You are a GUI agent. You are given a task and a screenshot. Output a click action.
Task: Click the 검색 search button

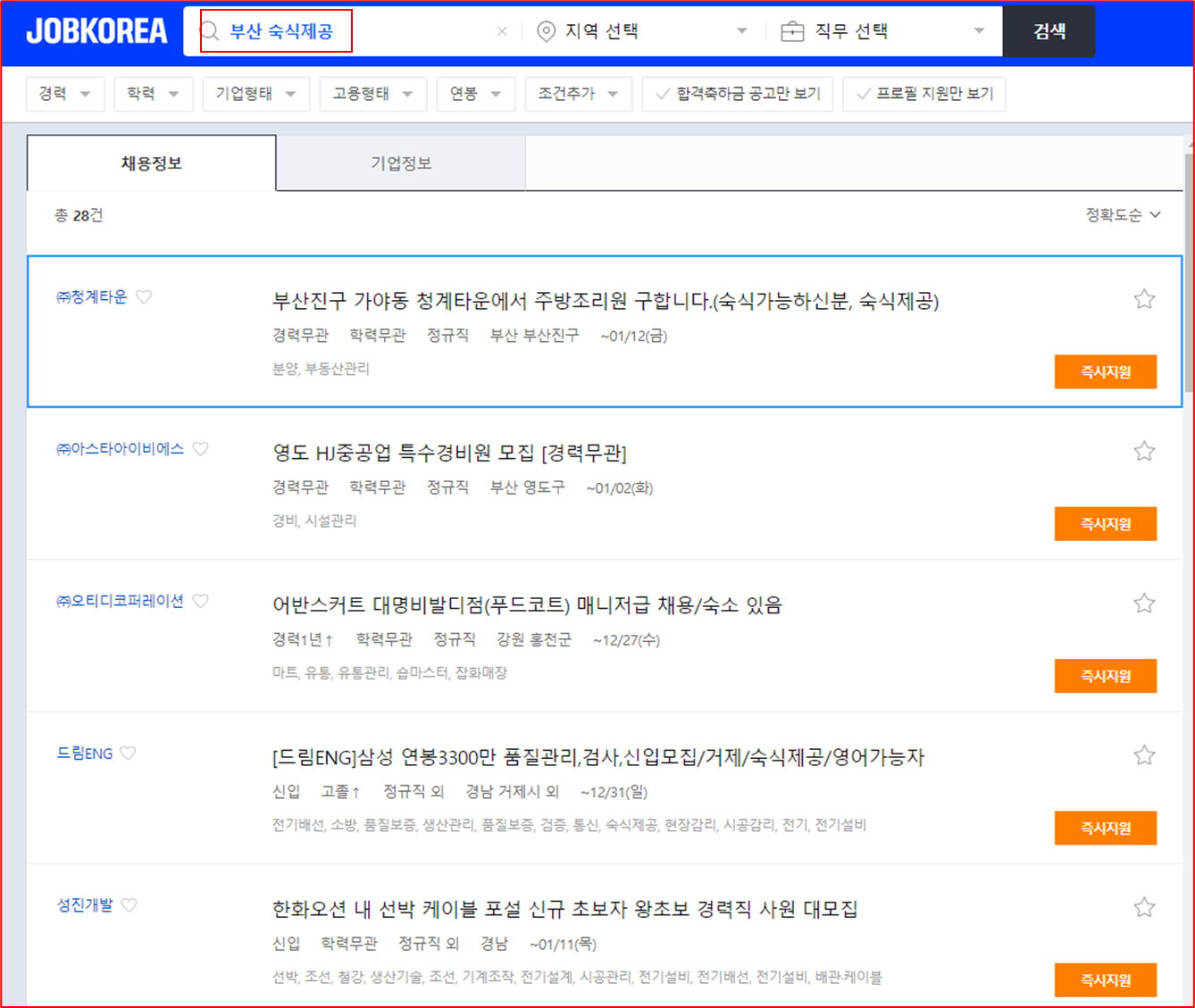tap(1049, 31)
